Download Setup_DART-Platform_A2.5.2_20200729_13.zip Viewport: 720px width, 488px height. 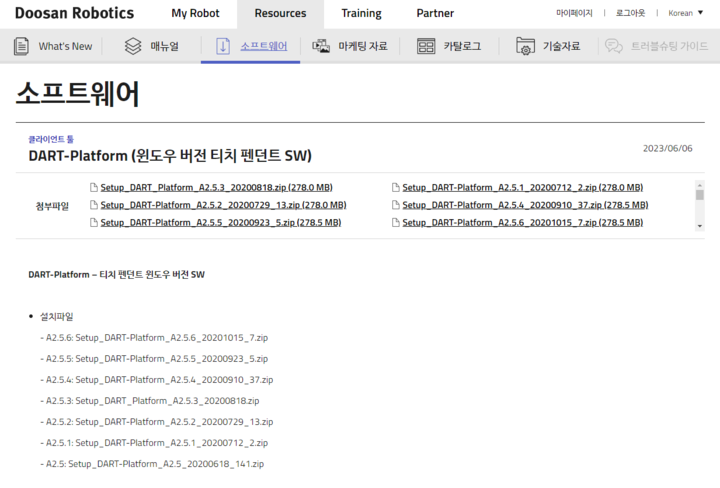[223, 205]
